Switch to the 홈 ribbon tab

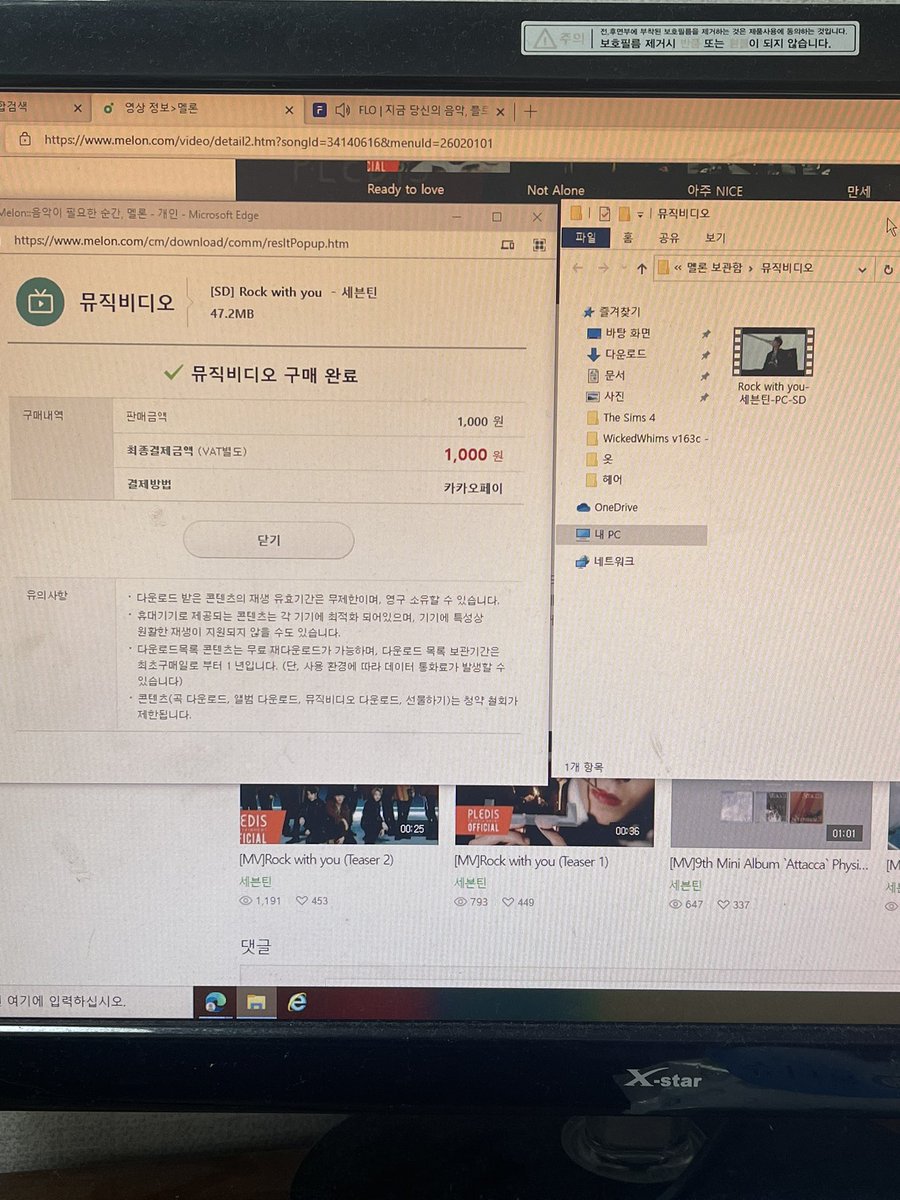(627, 238)
